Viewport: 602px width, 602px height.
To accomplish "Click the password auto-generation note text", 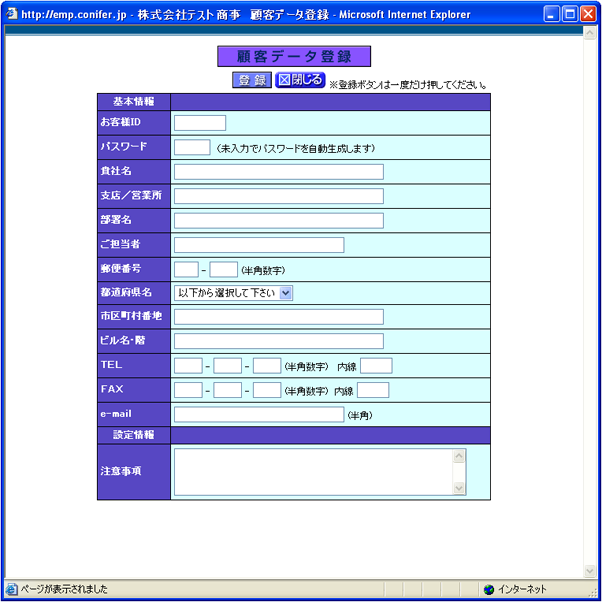I will 295,148.
